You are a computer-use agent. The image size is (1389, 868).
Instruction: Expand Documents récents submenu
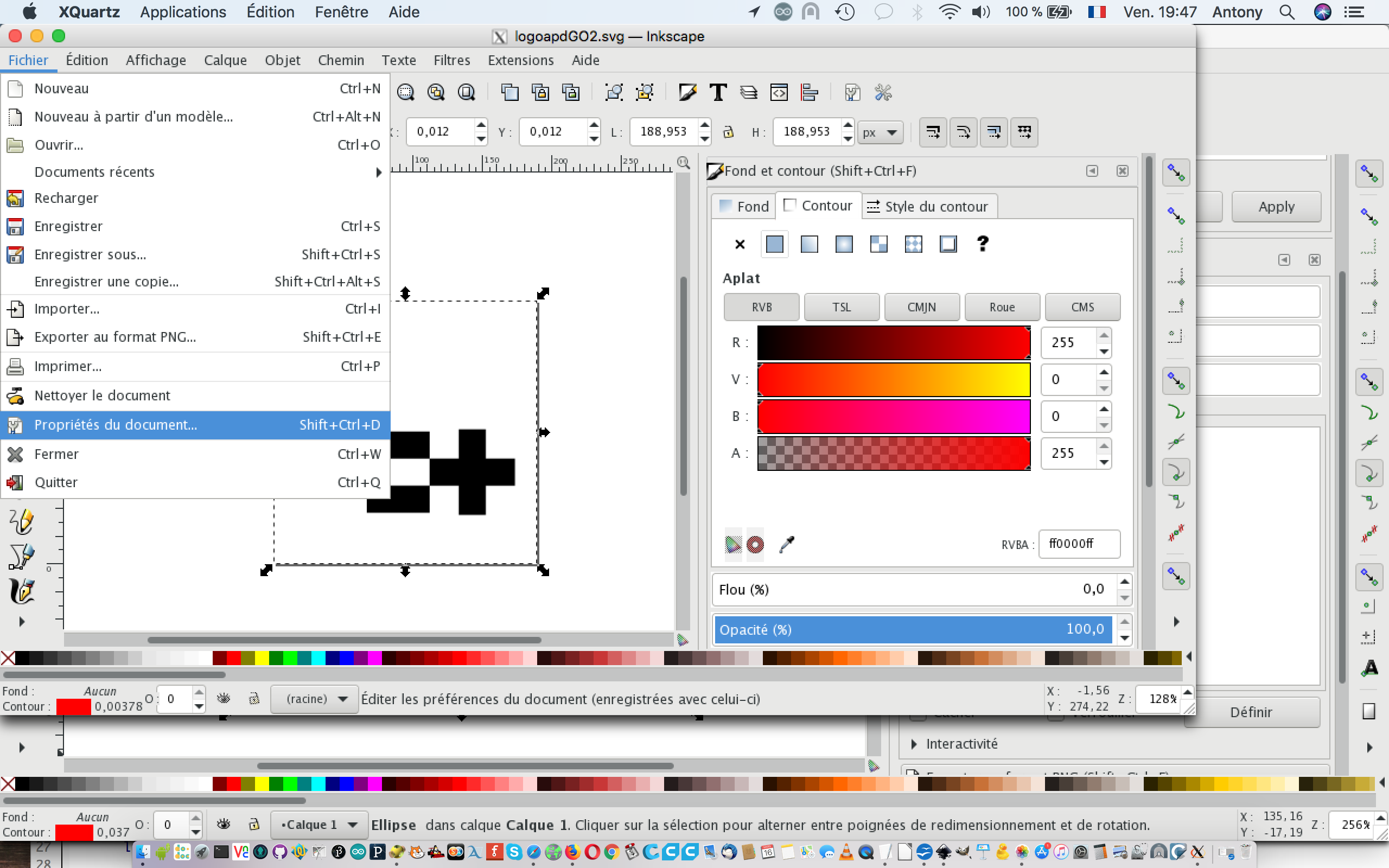point(195,171)
